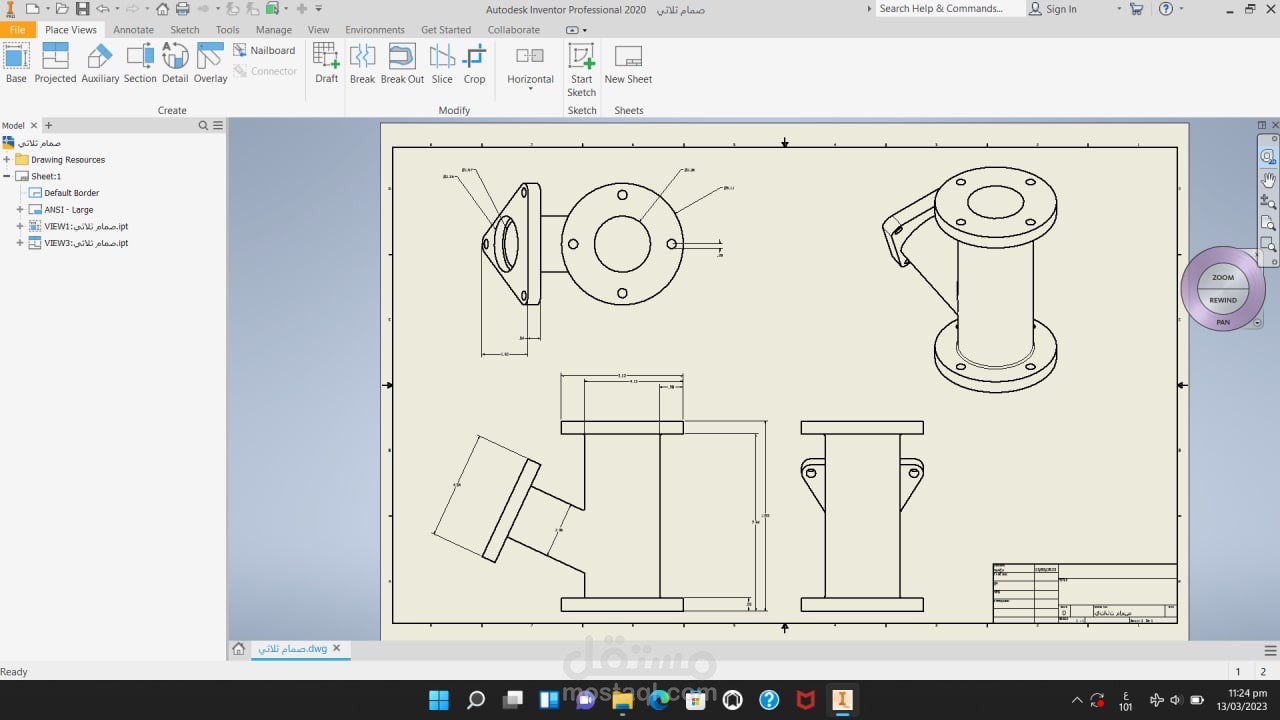The width and height of the screenshot is (1280, 720).
Task: Expand the ANSI - Large node
Action: point(20,210)
